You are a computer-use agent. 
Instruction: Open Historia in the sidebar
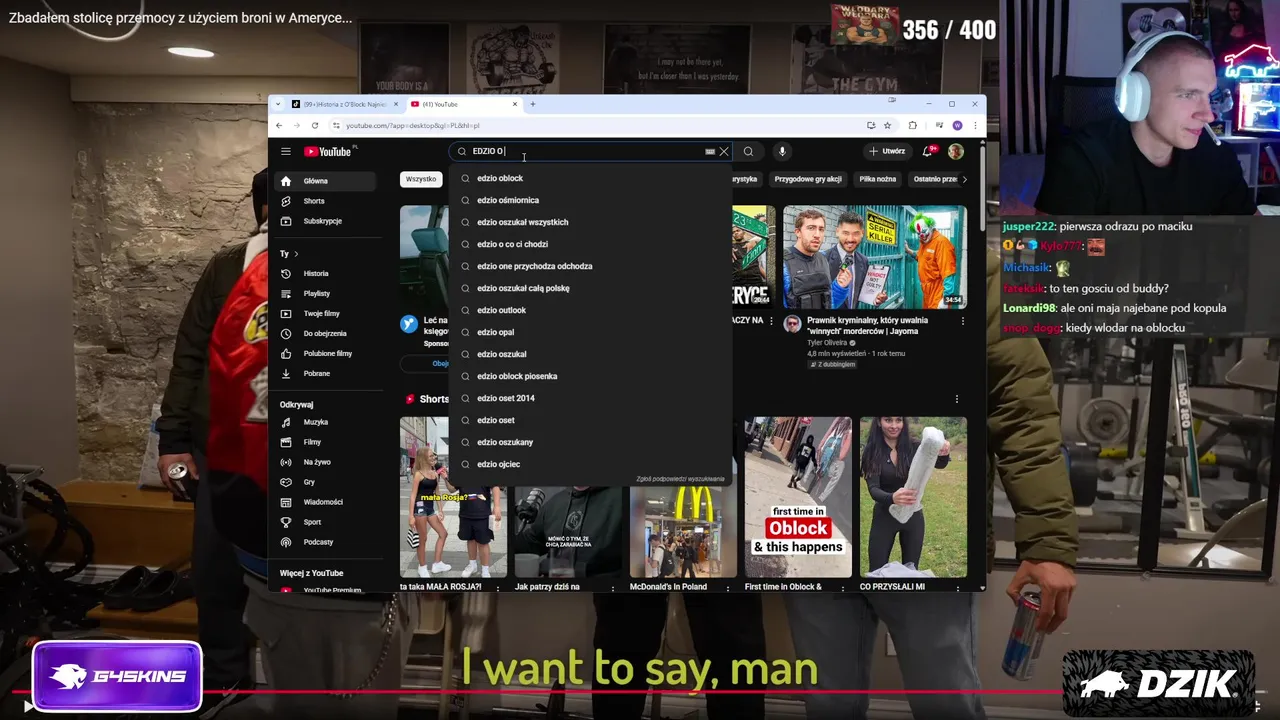pos(324,273)
